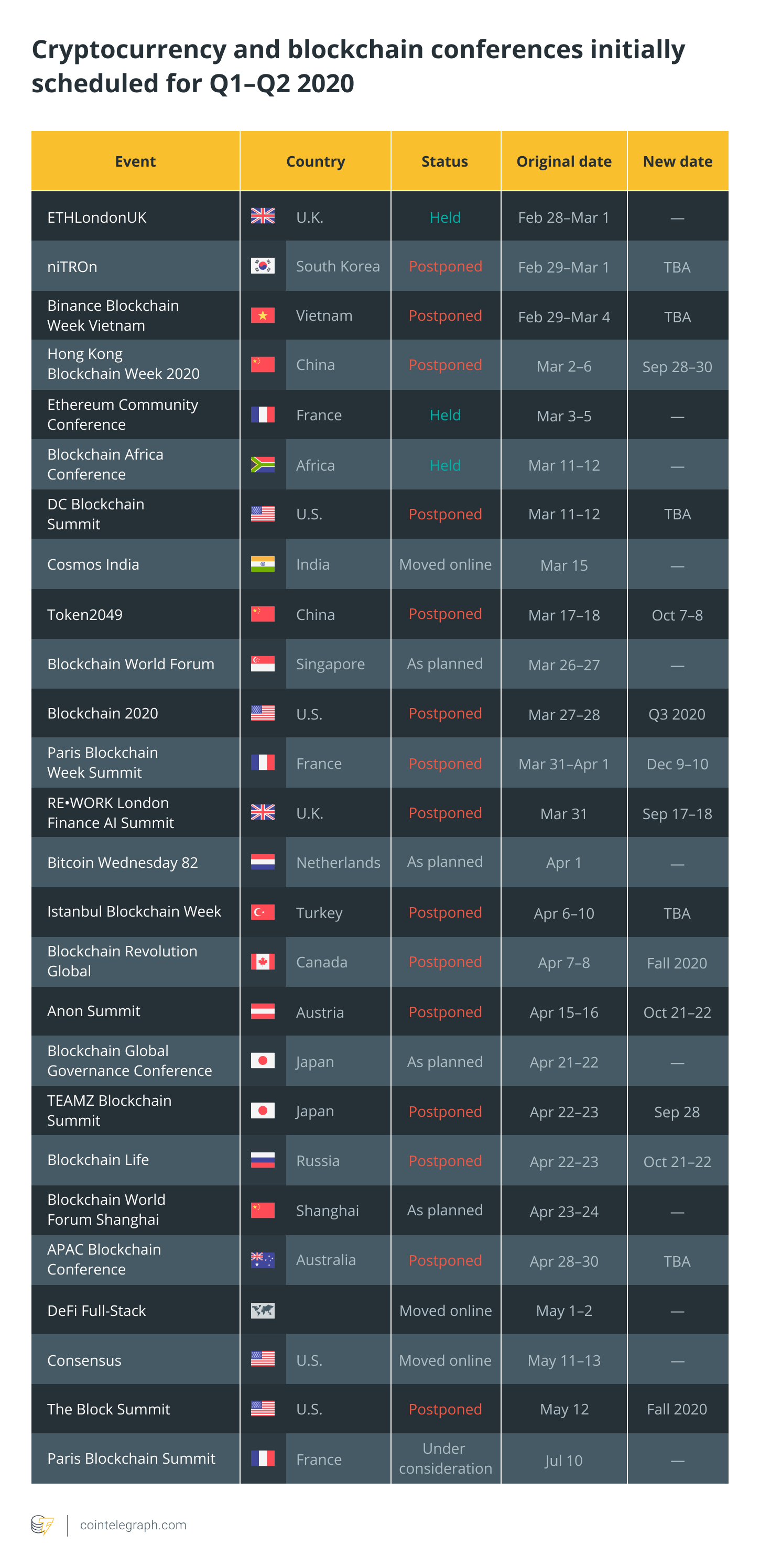The image size is (760, 1568).
Task: Click the New date column header
Action: (677, 161)
